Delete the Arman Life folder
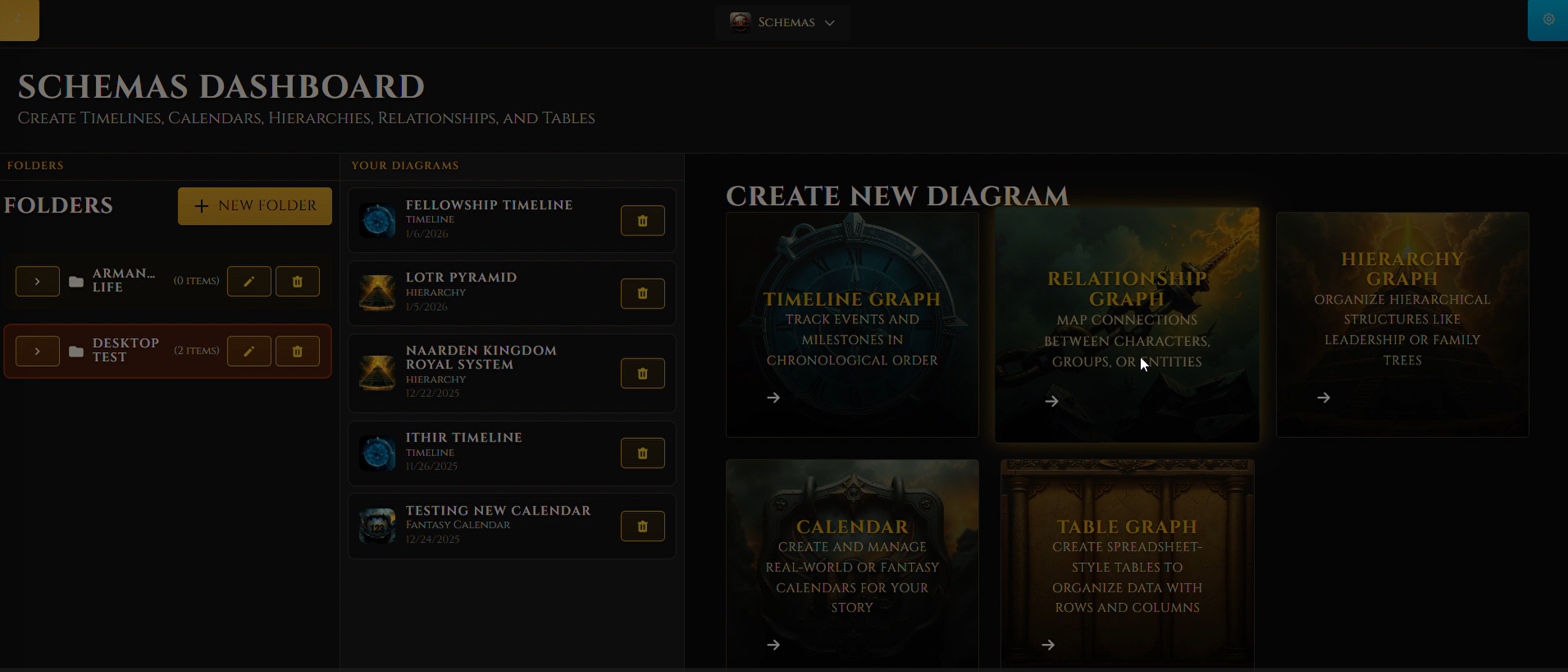Image resolution: width=1568 pixels, height=672 pixels. (297, 281)
